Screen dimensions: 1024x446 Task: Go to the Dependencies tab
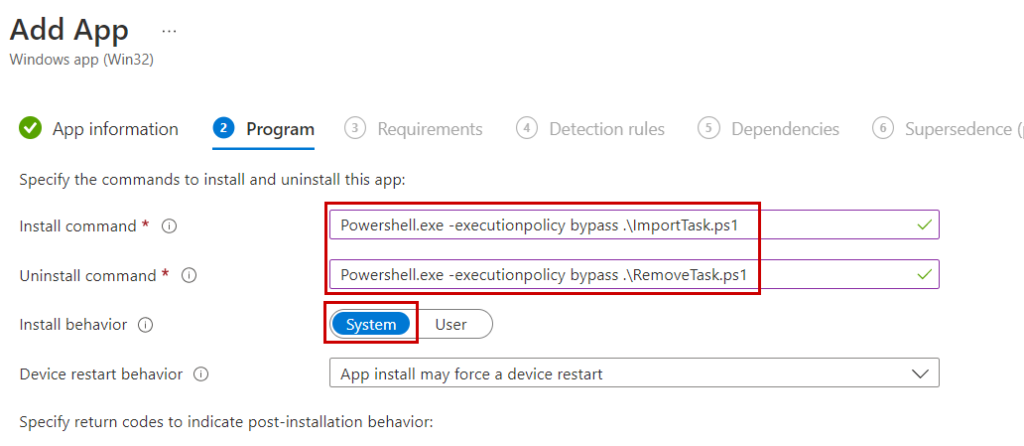(x=785, y=129)
